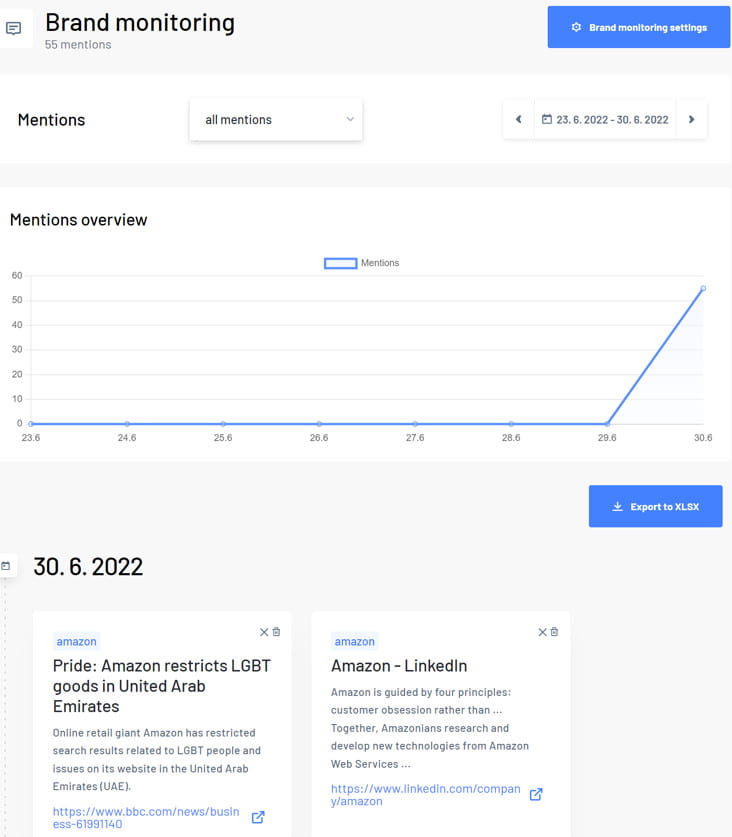This screenshot has height=837, width=732.
Task: Click the calendar icon beside 30. 6. 2022
Action: [6, 566]
